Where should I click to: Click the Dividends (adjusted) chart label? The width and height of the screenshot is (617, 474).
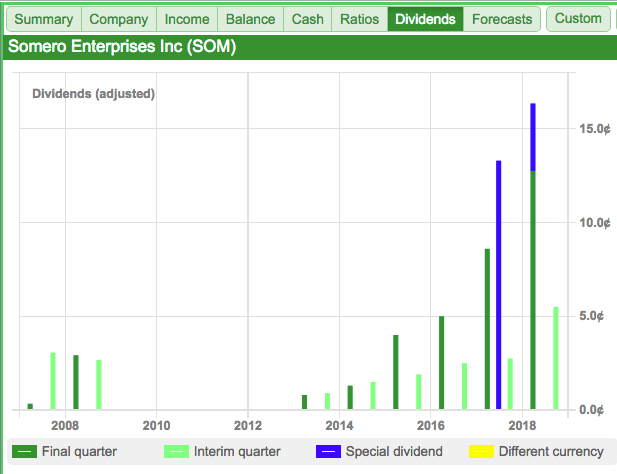pyautogui.click(x=94, y=94)
